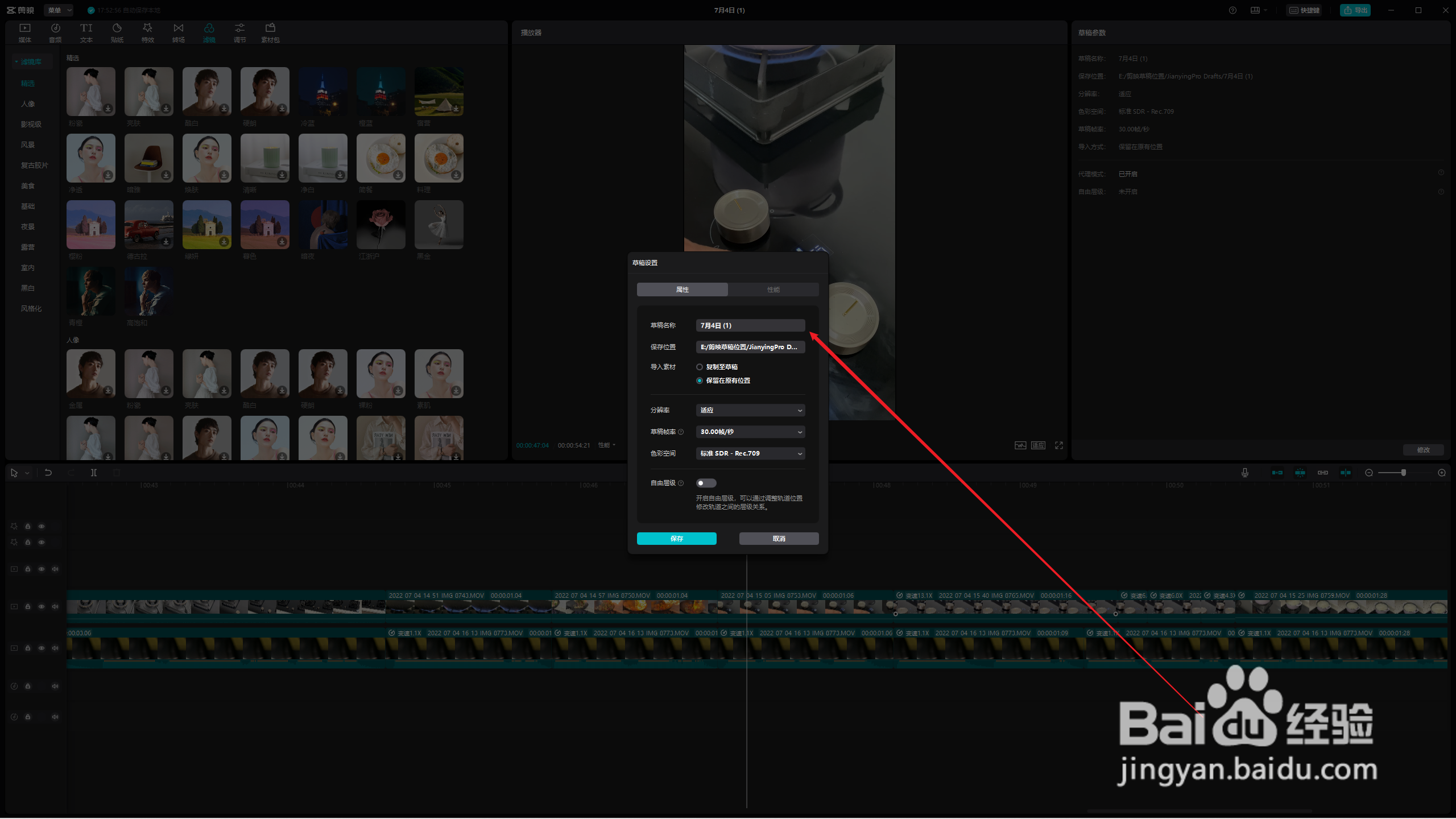Click the 取消 button

pyautogui.click(x=779, y=539)
